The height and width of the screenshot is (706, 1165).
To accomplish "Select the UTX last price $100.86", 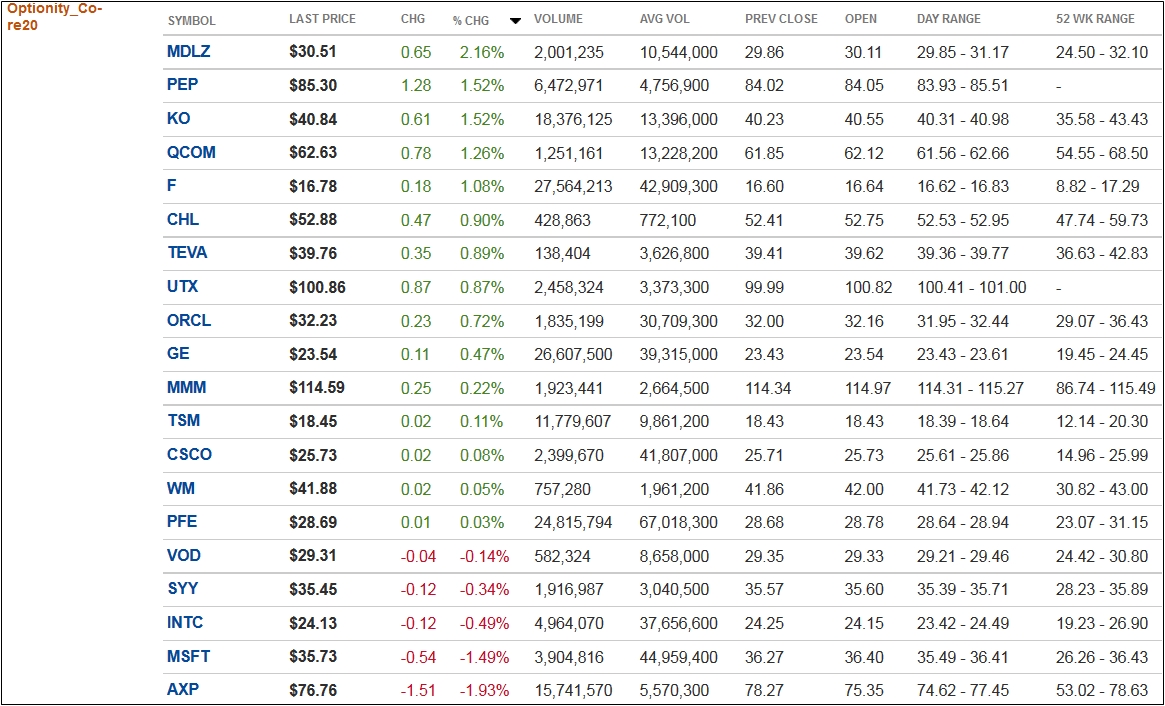I will point(317,288).
